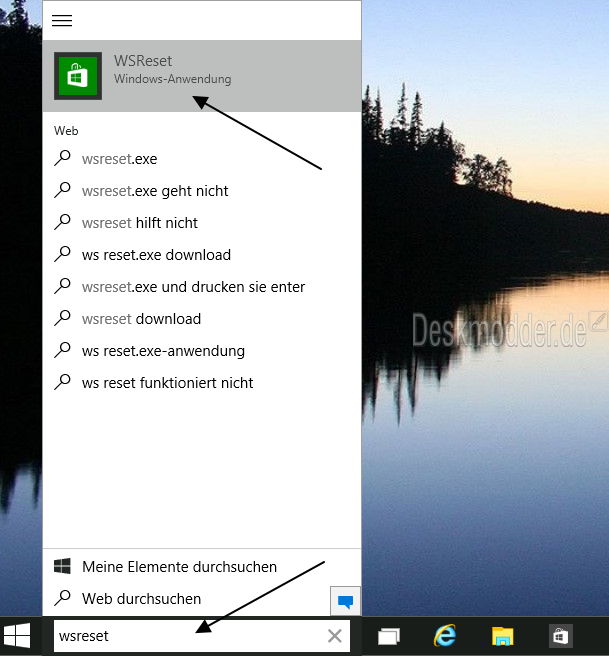Launch the WSReset Windows-Anwendung result
The width and height of the screenshot is (609, 656).
click(x=202, y=76)
